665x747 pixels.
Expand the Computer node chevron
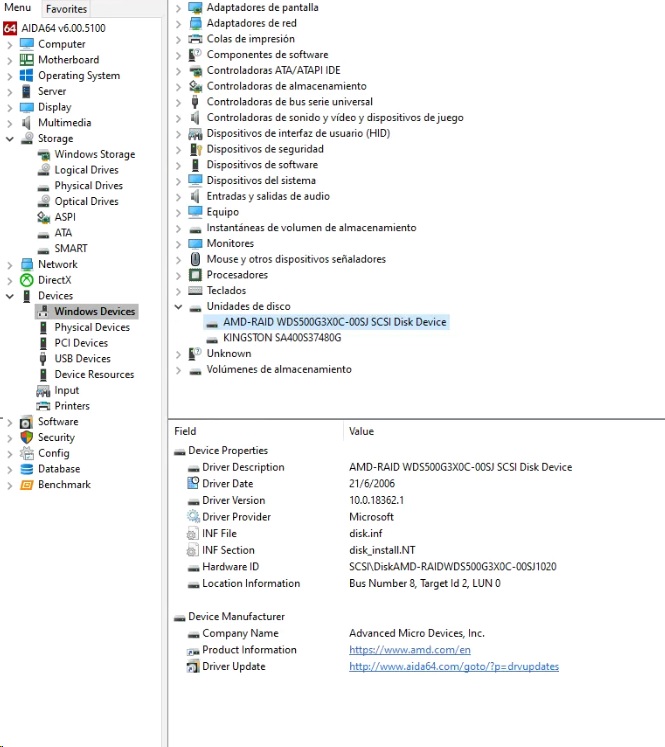click(10, 44)
